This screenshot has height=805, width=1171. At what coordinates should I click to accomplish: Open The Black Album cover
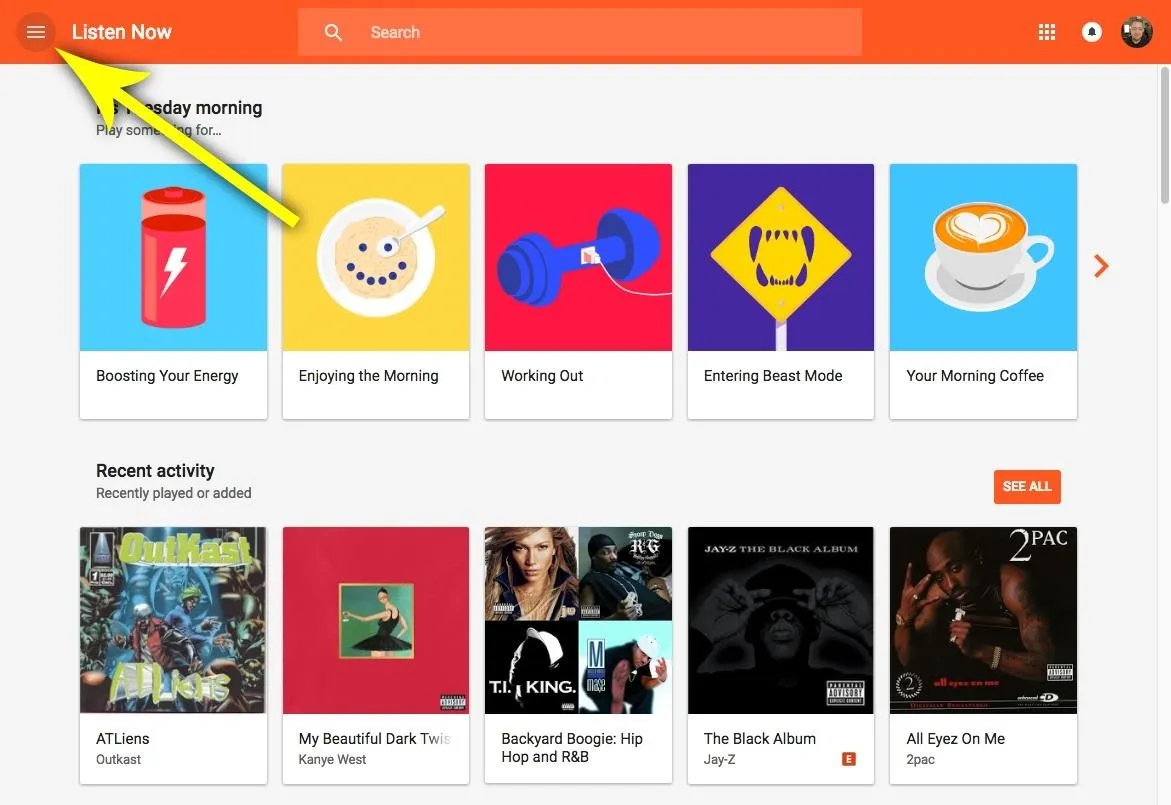coord(780,620)
